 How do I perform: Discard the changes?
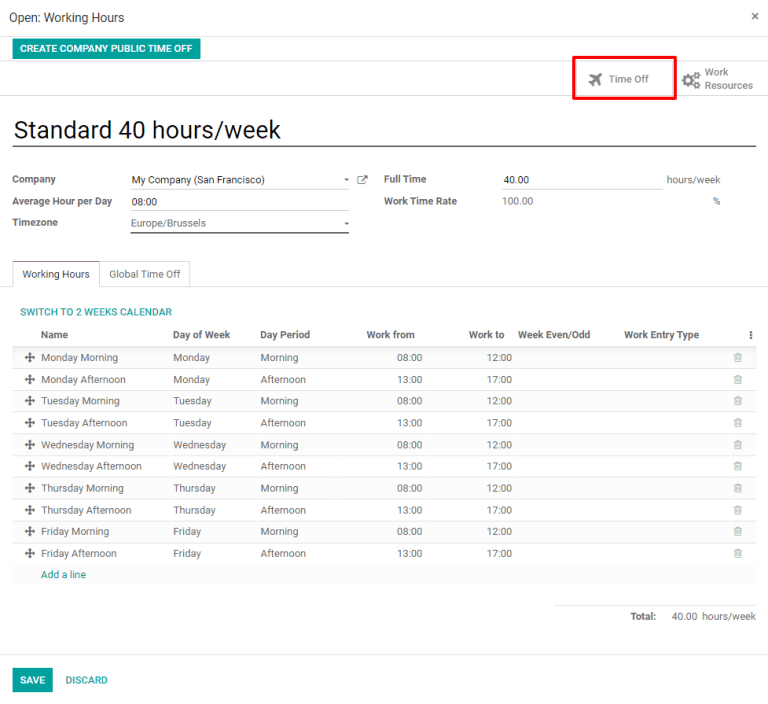tap(86, 680)
